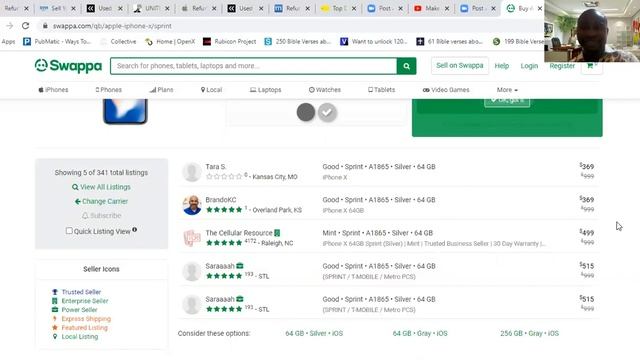Open the Home | OpenX bookmark

pyautogui.click(x=171, y=42)
